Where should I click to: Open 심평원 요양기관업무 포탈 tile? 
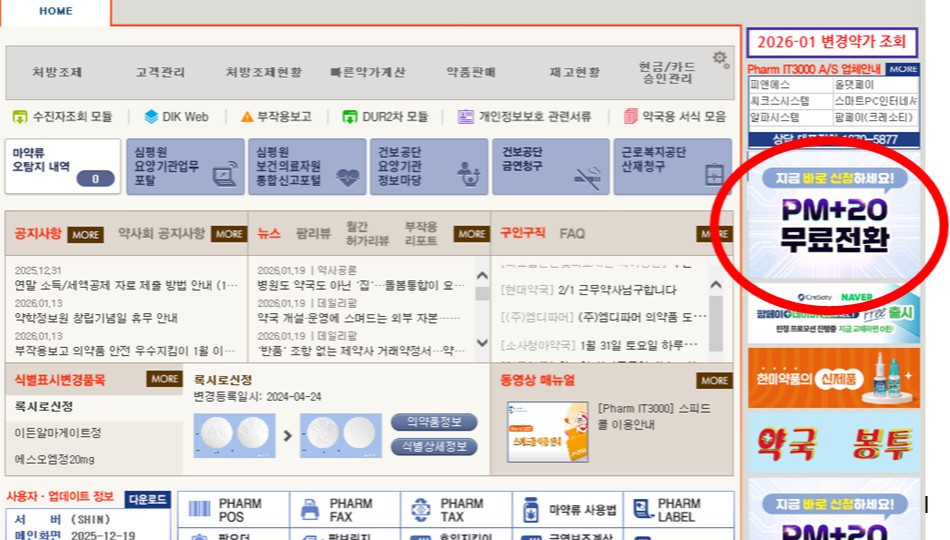click(185, 167)
